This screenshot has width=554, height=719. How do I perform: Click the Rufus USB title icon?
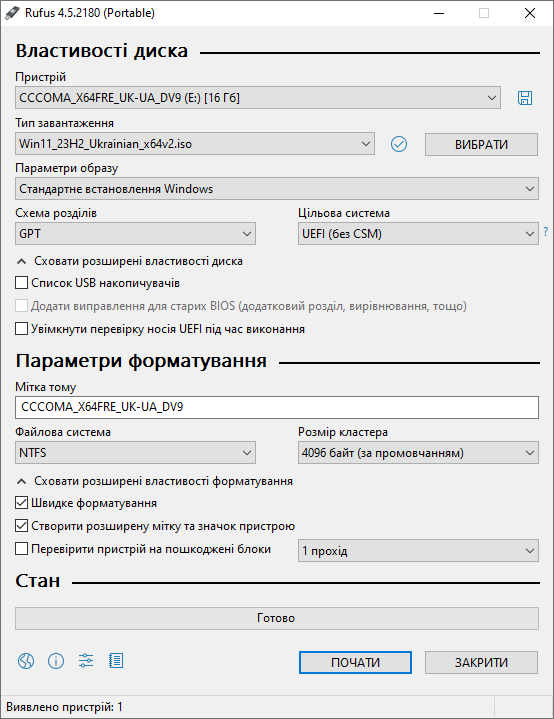pyautogui.click(x=12, y=13)
